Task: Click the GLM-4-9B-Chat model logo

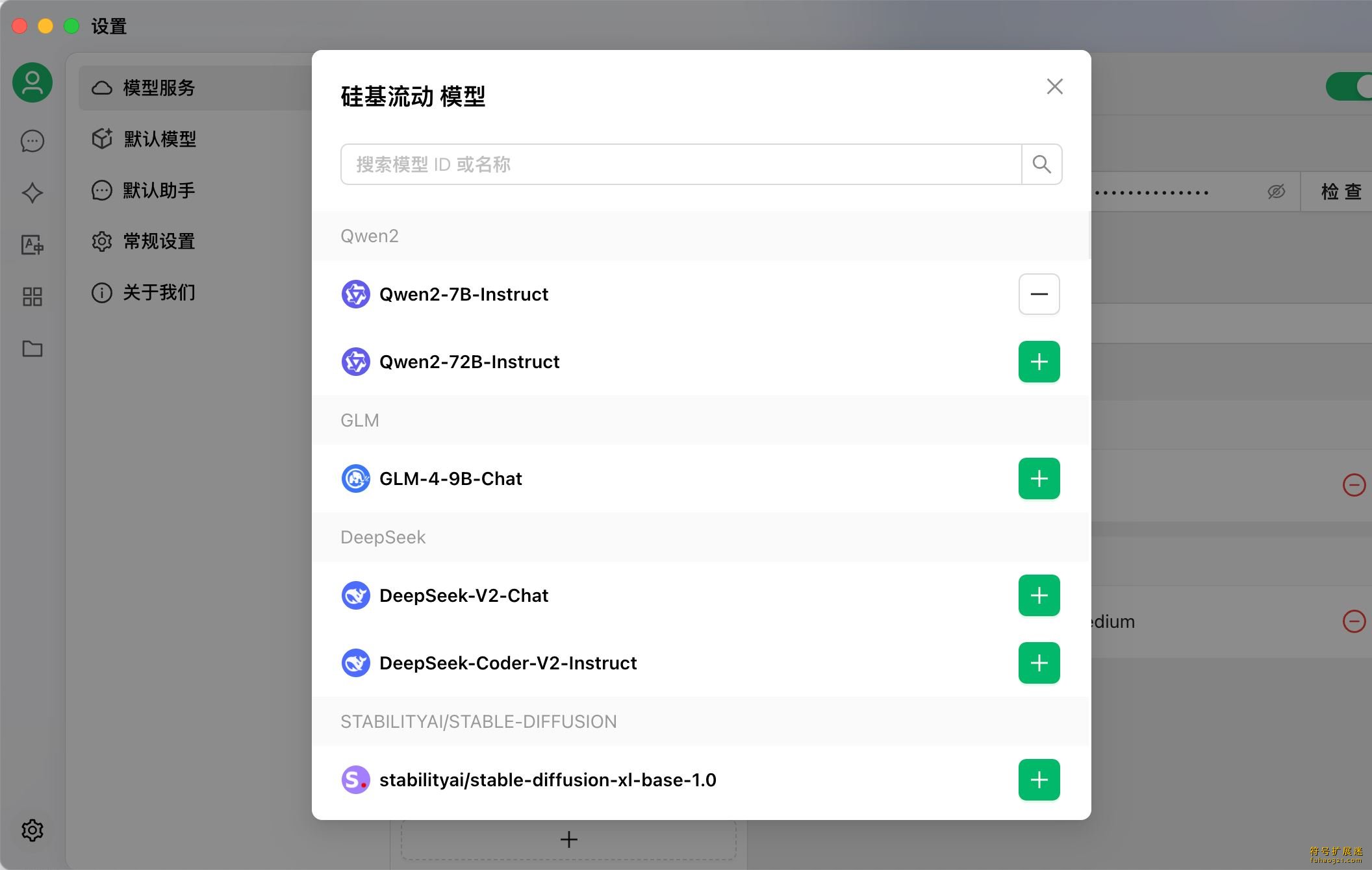Action: click(x=356, y=478)
